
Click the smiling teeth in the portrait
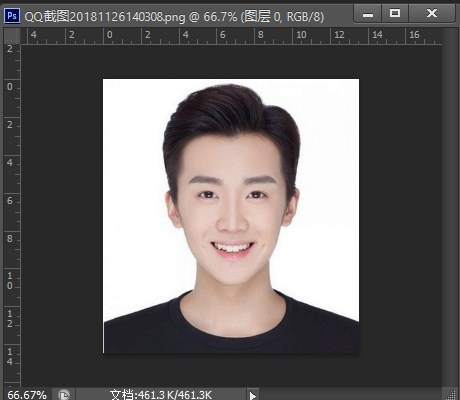pos(232,248)
